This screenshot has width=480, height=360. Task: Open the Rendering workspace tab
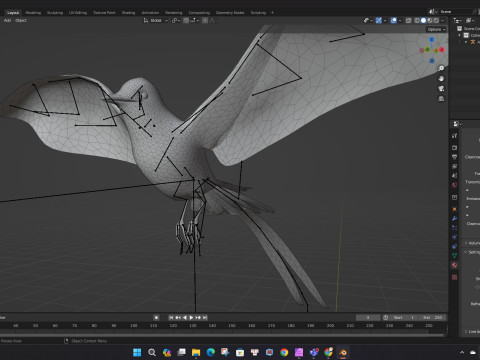tap(174, 13)
